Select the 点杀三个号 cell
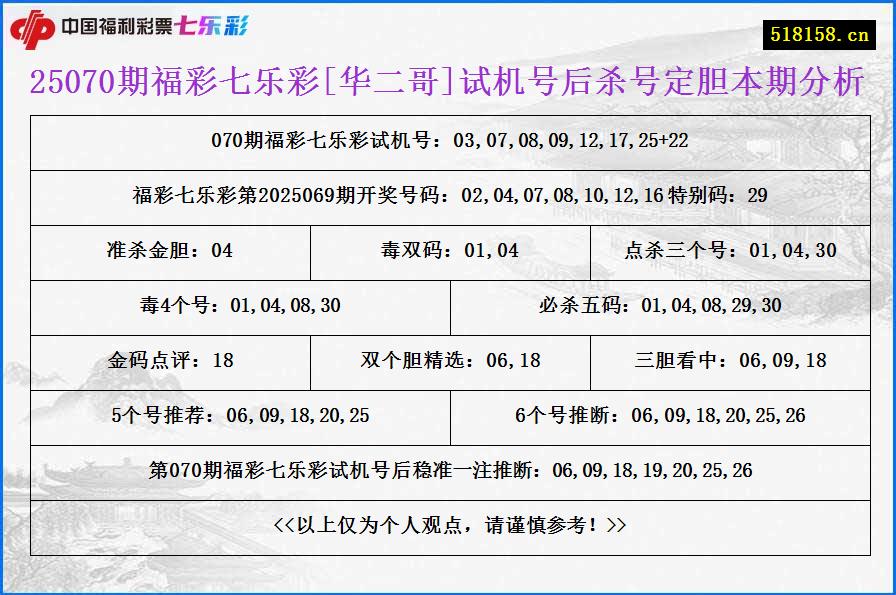This screenshot has width=896, height=595. (x=729, y=252)
